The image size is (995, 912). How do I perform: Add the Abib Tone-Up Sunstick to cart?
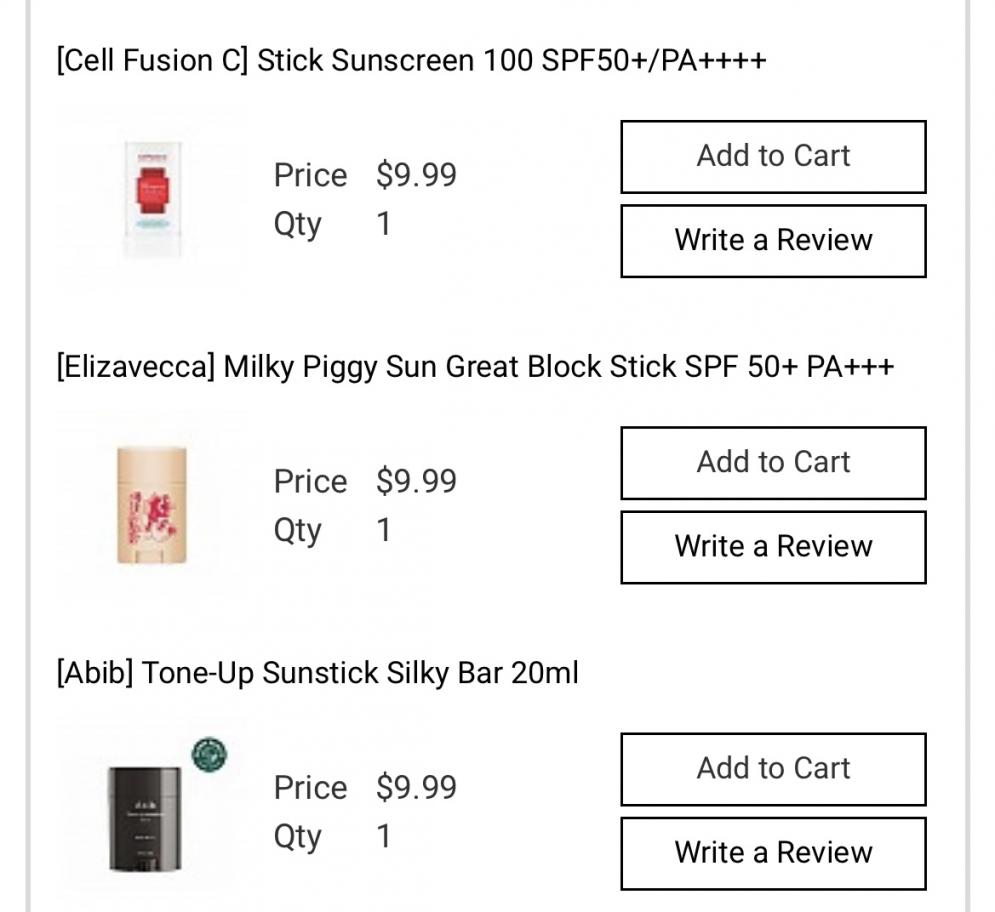pyautogui.click(x=773, y=769)
